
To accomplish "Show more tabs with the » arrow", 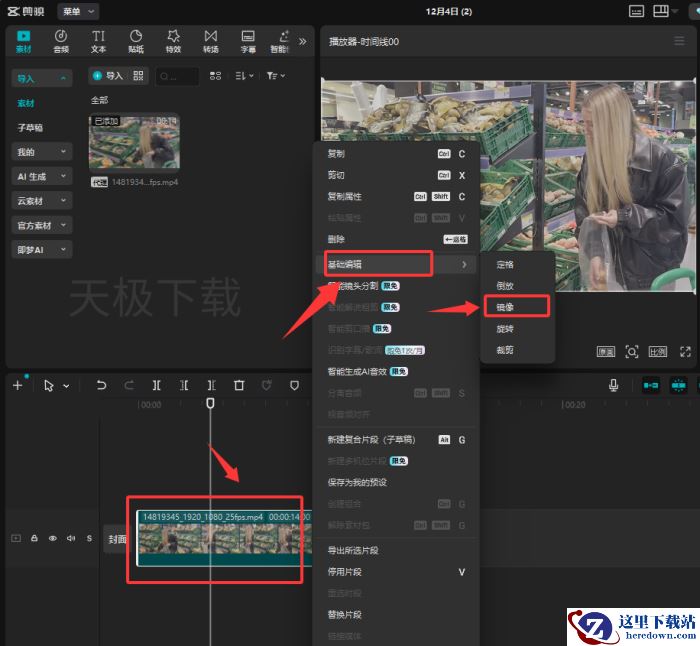I will [303, 42].
